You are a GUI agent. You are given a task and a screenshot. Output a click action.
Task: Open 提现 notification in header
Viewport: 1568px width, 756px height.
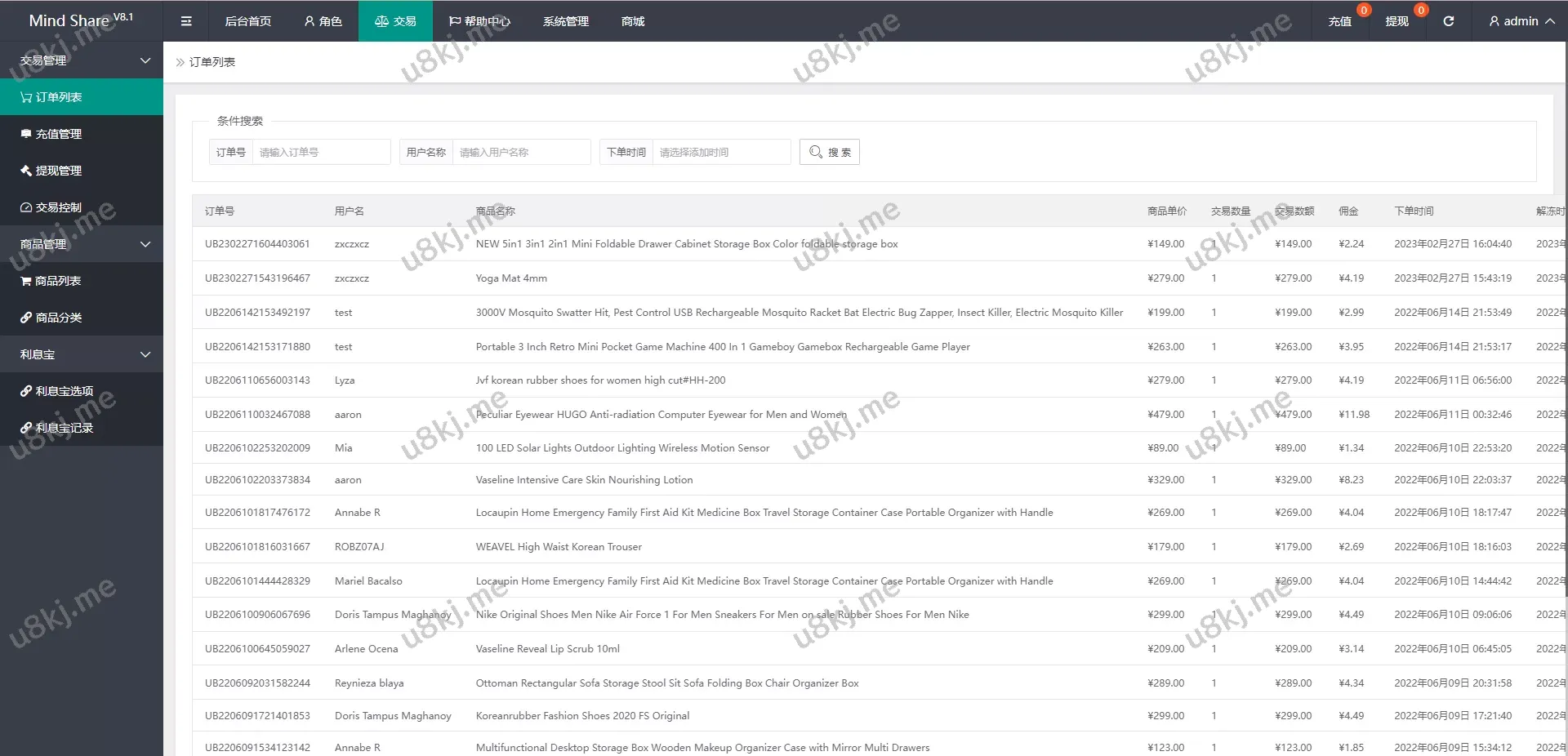[x=1396, y=21]
